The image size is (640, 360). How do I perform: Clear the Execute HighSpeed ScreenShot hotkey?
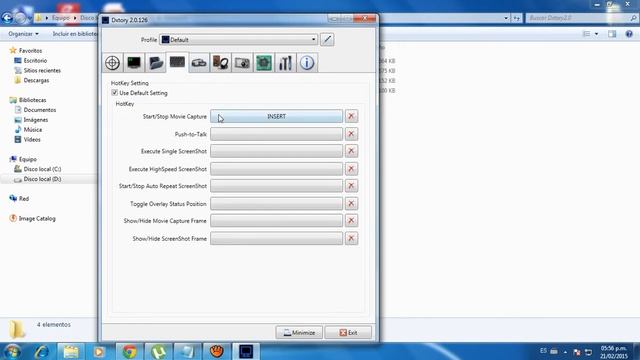pyautogui.click(x=351, y=169)
